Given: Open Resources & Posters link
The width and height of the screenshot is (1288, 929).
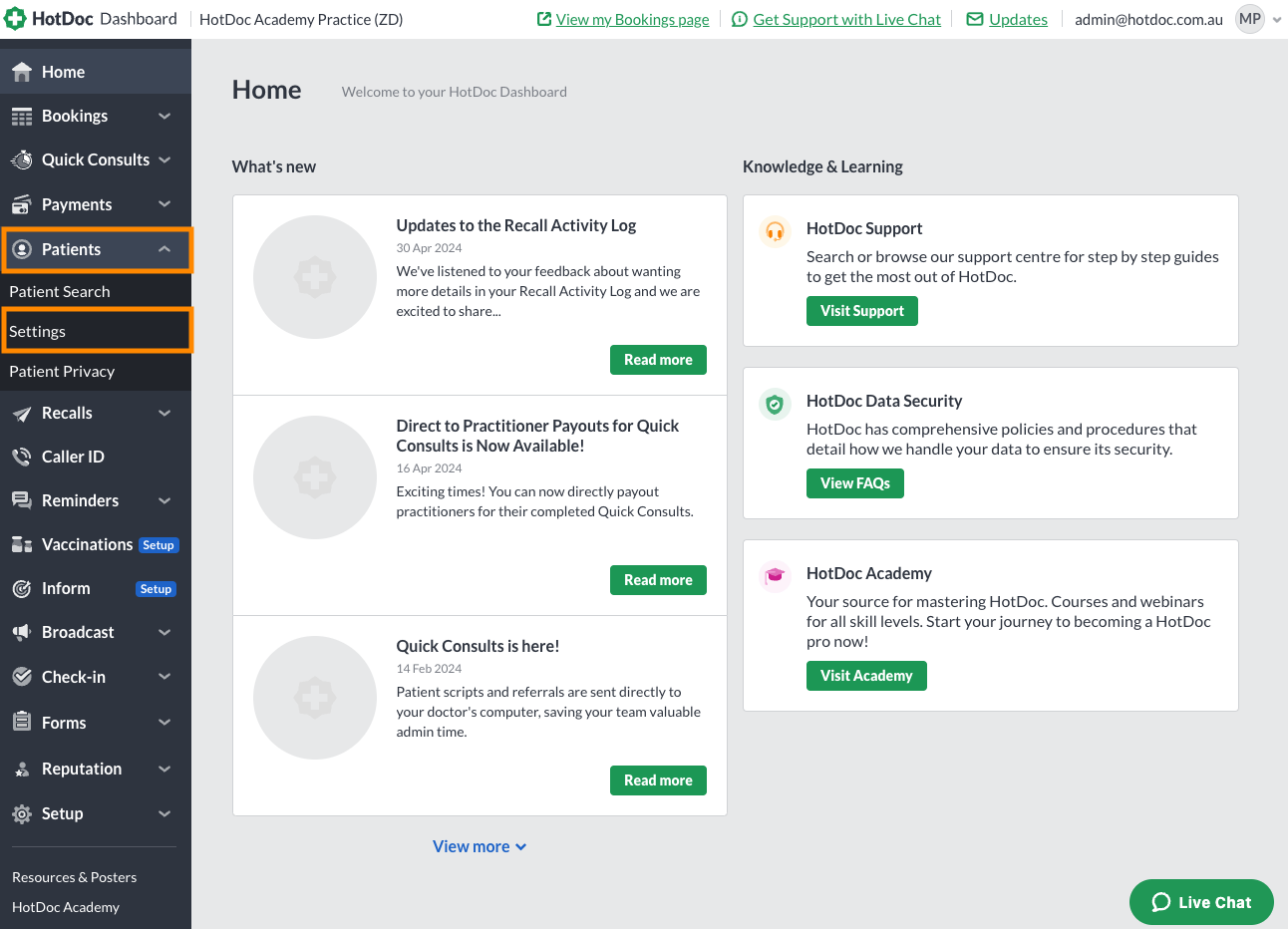Looking at the screenshot, I should click(x=75, y=877).
